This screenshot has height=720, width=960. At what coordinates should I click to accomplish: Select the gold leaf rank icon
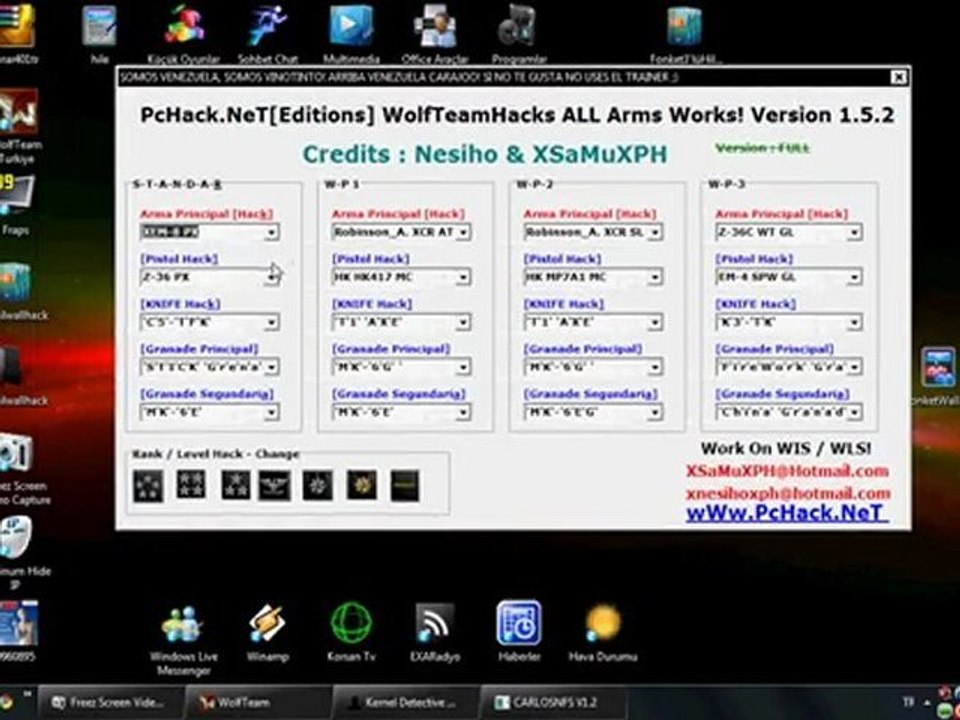361,485
